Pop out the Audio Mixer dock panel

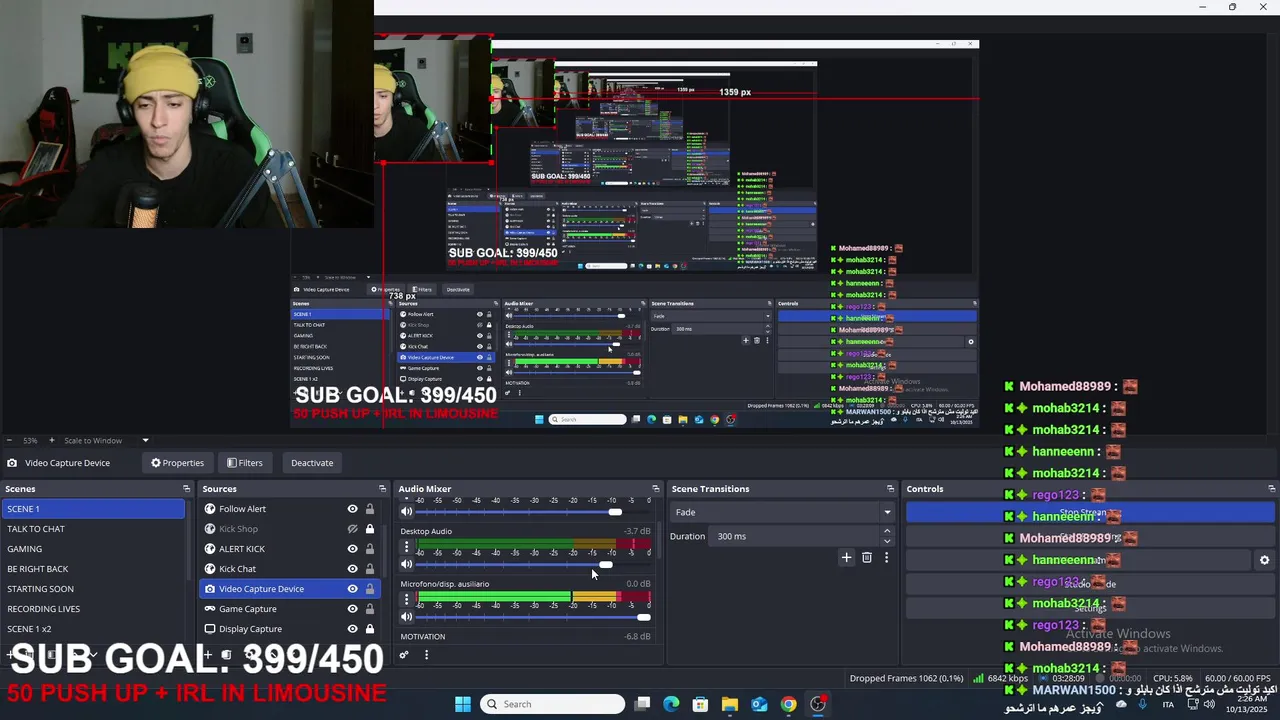(656, 489)
